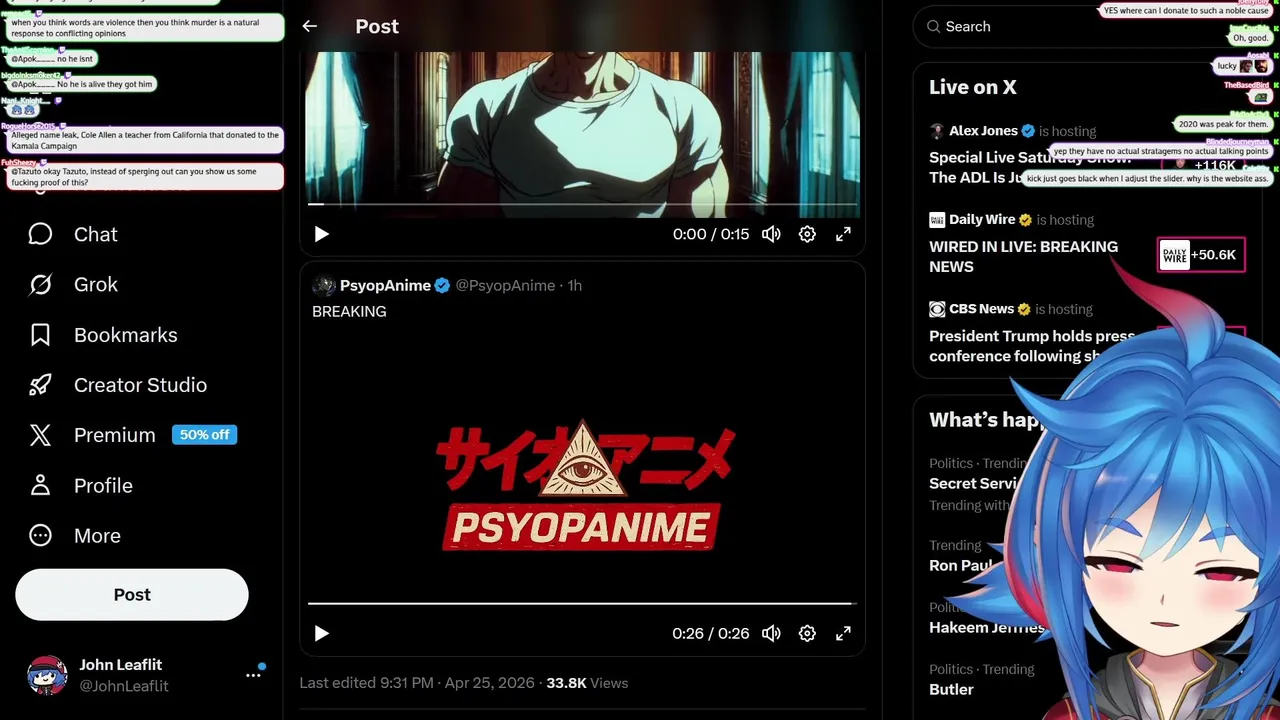This screenshot has width=1280, height=720.
Task: Open settings gear on 0:26 video
Action: (807, 633)
